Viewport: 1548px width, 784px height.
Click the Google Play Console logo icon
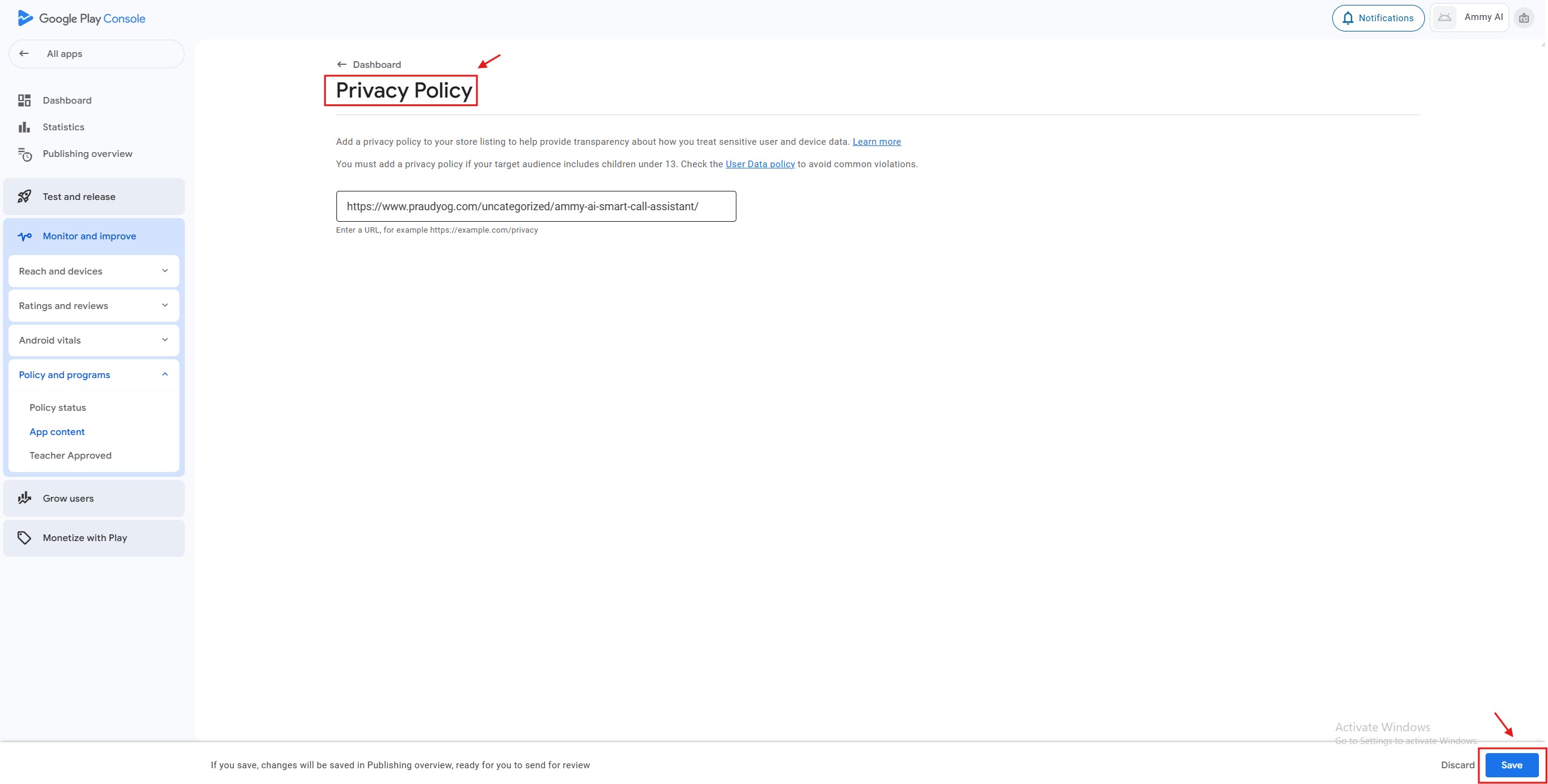point(25,18)
